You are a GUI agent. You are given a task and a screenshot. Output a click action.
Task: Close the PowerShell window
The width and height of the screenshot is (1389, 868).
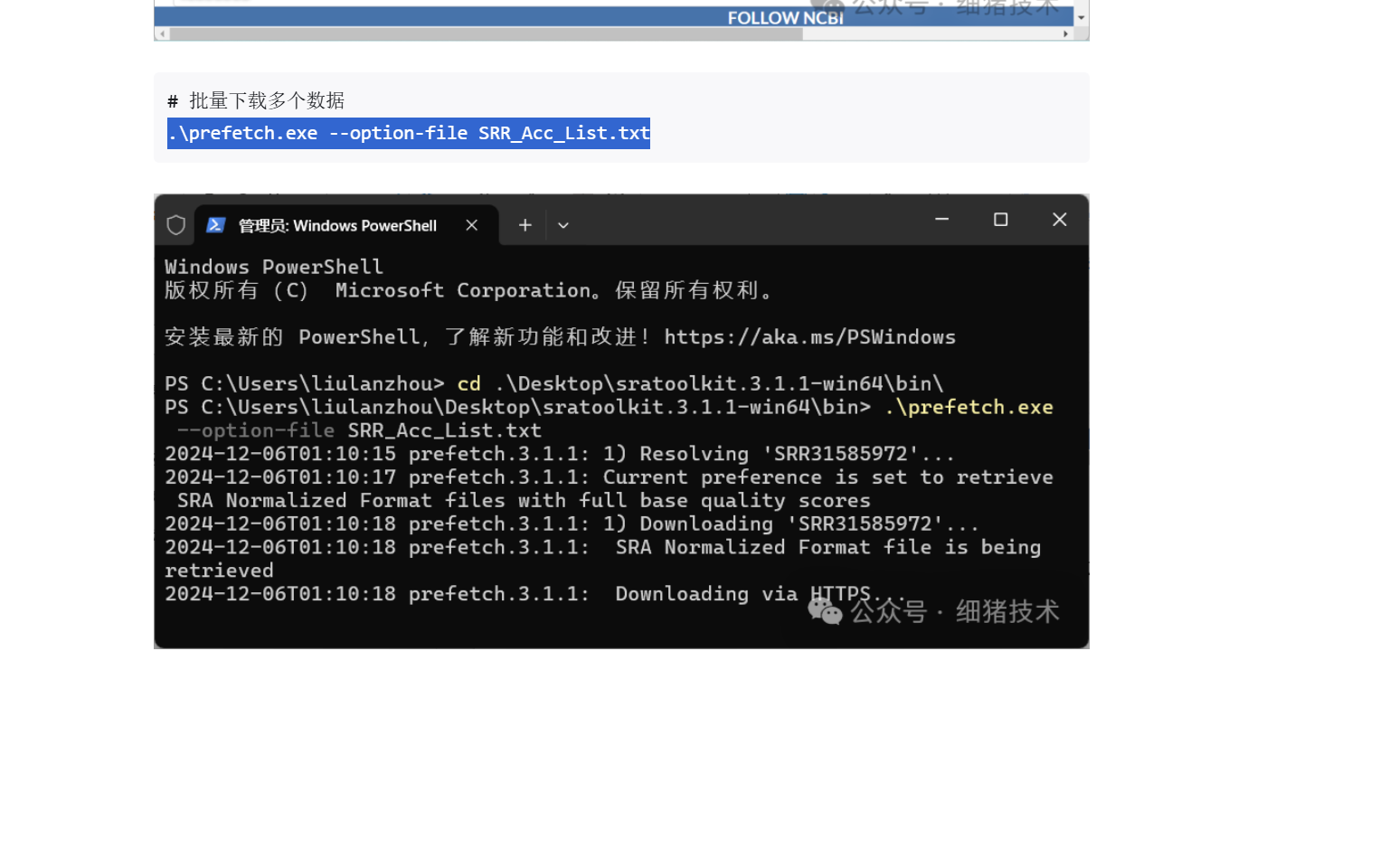point(1060,220)
